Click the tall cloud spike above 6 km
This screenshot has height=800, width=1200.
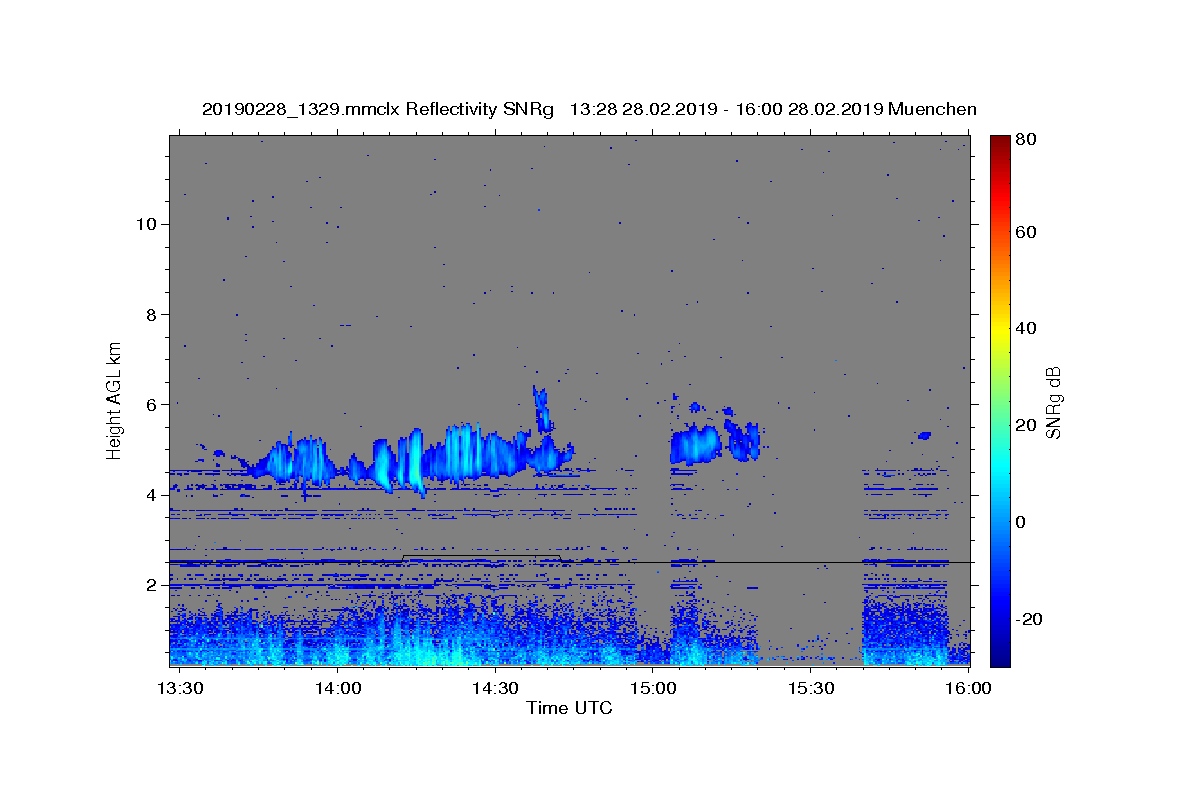click(x=542, y=408)
